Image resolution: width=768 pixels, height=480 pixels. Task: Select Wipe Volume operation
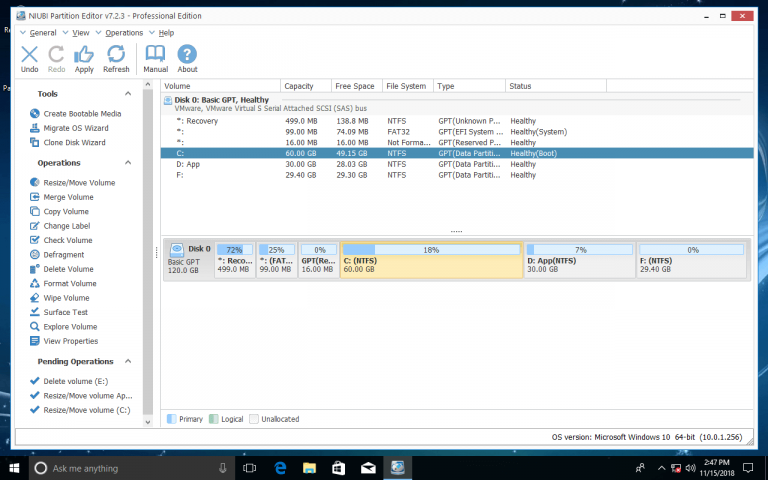[x=60, y=298]
